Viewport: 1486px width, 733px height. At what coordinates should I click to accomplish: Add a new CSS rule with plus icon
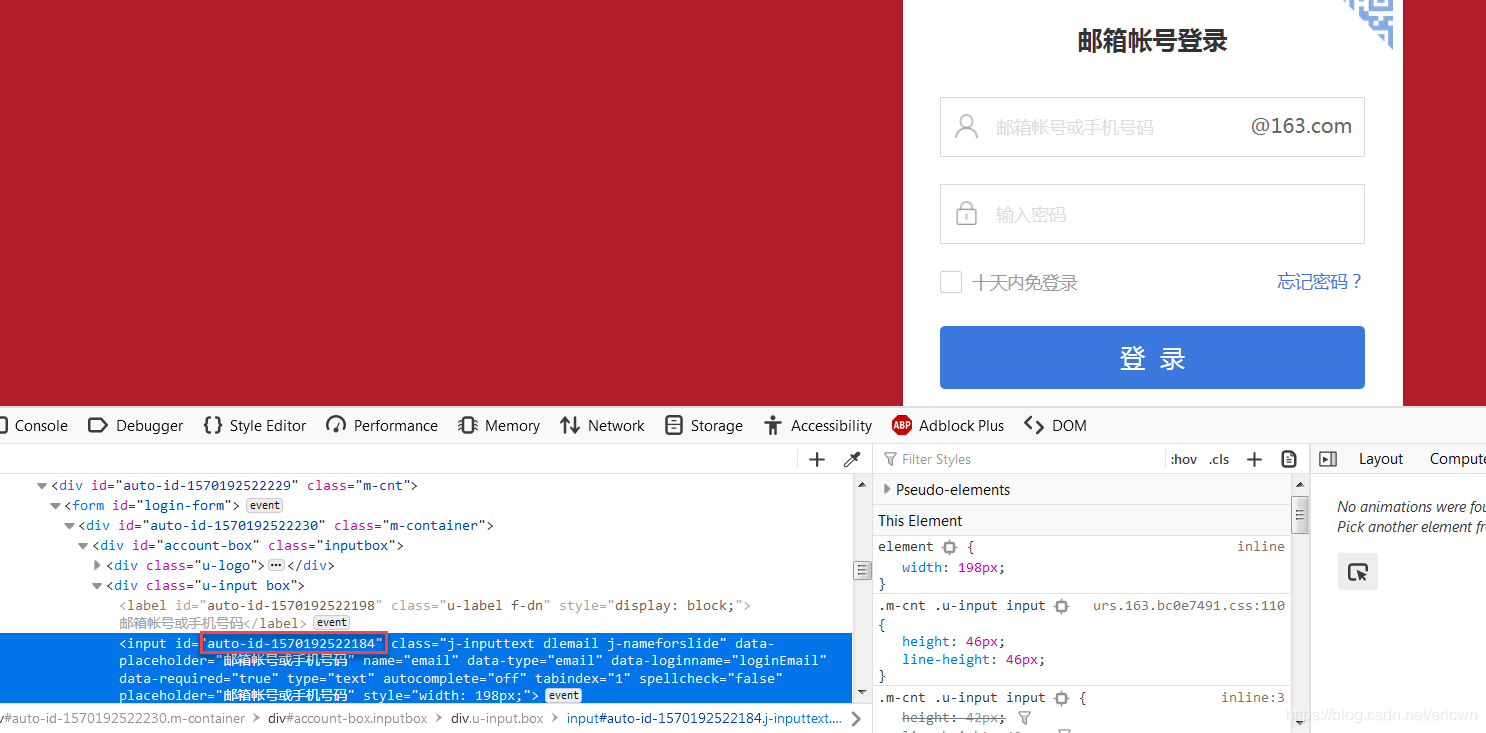click(x=1254, y=459)
